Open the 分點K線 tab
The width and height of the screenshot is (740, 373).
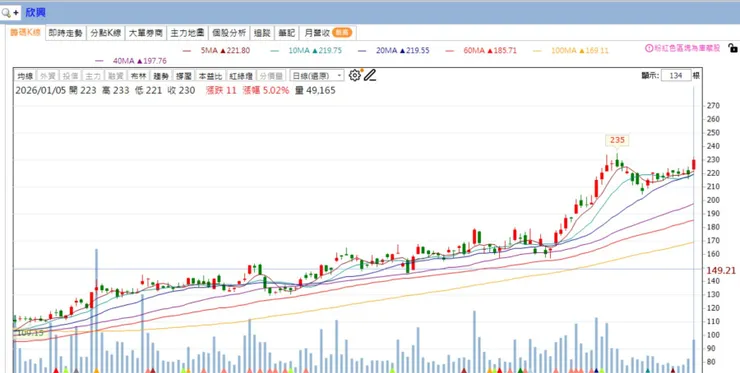[x=106, y=33]
